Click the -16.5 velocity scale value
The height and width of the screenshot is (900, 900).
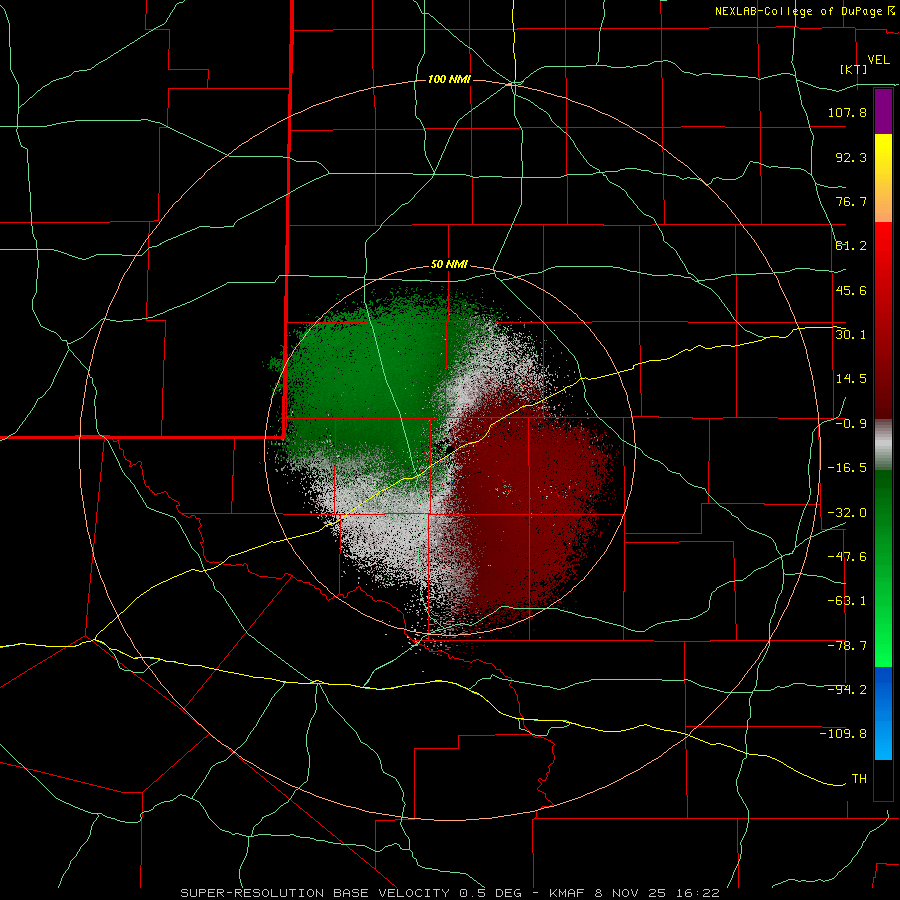click(x=847, y=468)
